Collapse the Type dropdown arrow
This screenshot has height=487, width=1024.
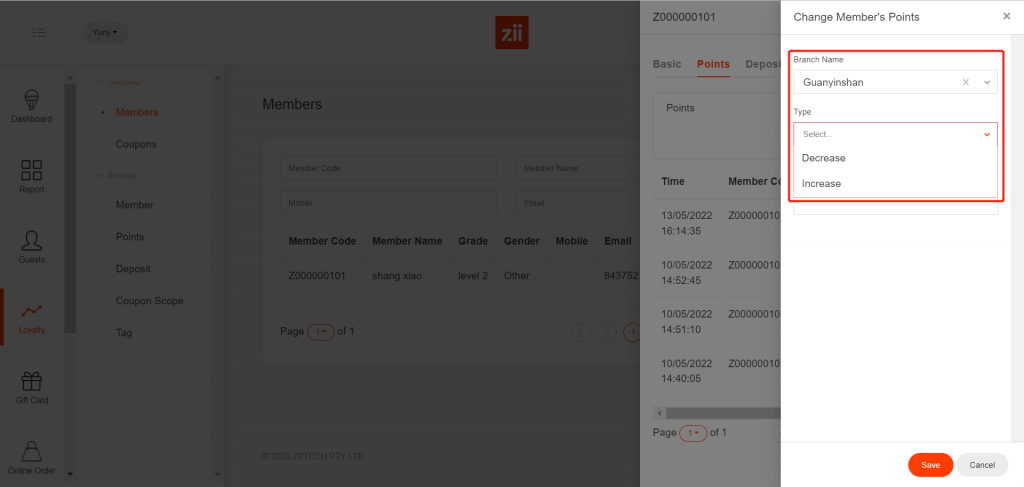coord(987,134)
